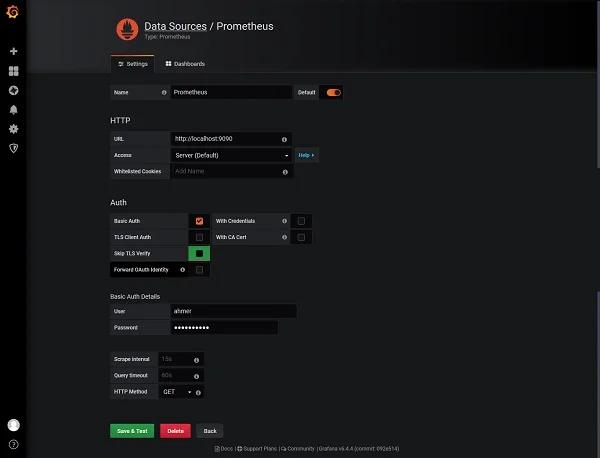Uncheck the Basic Auth checkbox

(x=199, y=221)
